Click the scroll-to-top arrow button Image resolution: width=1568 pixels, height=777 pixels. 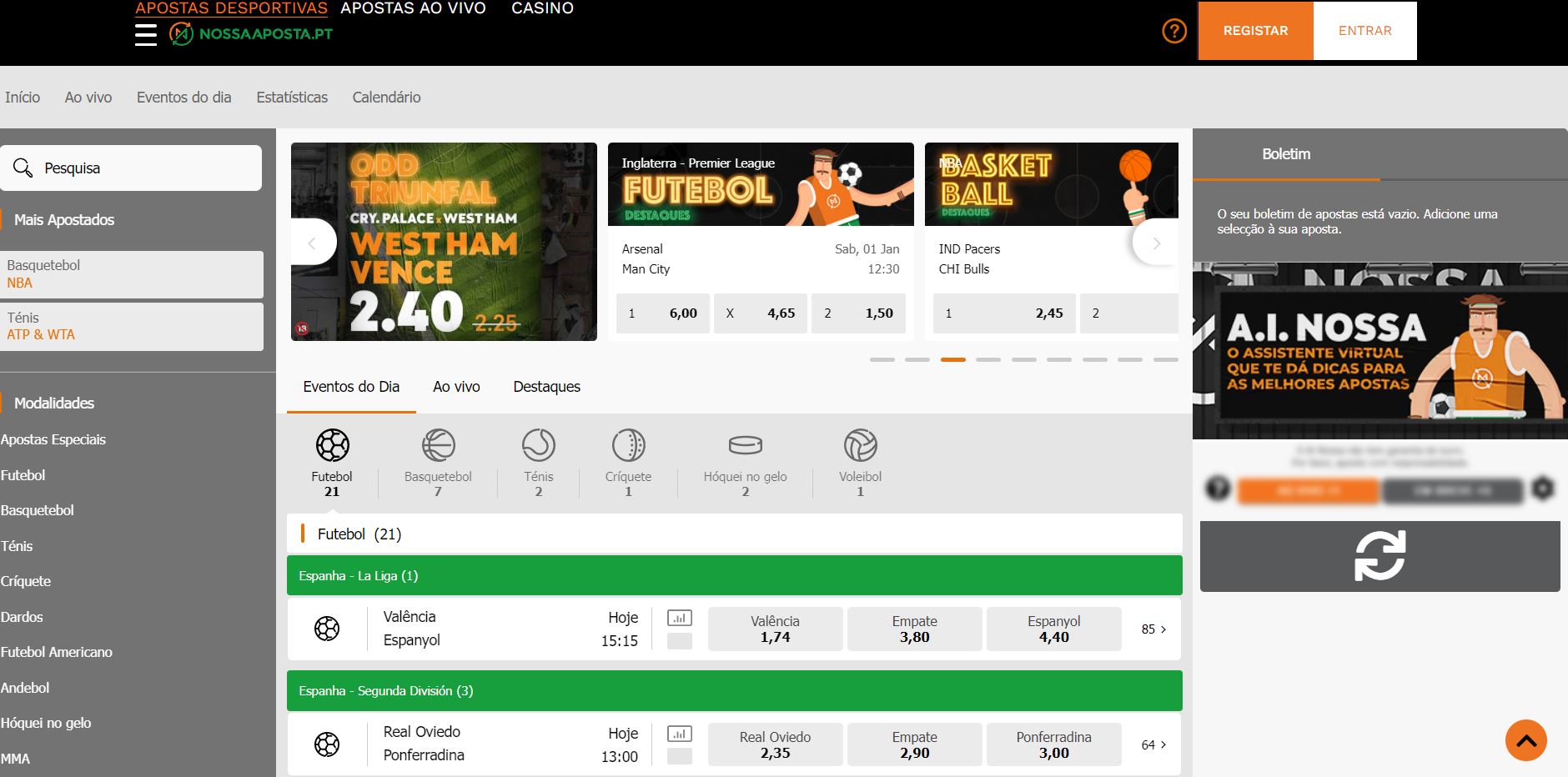pos(1526,740)
